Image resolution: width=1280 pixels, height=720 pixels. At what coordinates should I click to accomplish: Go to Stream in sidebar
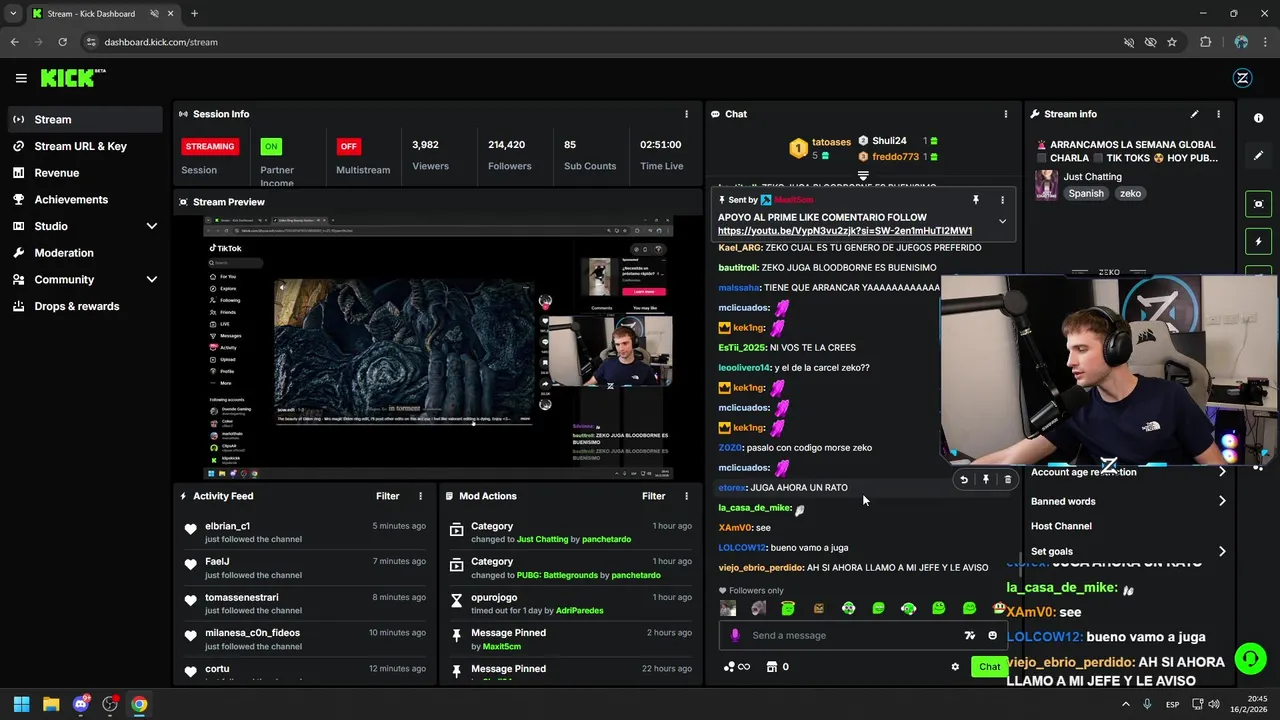(85, 119)
